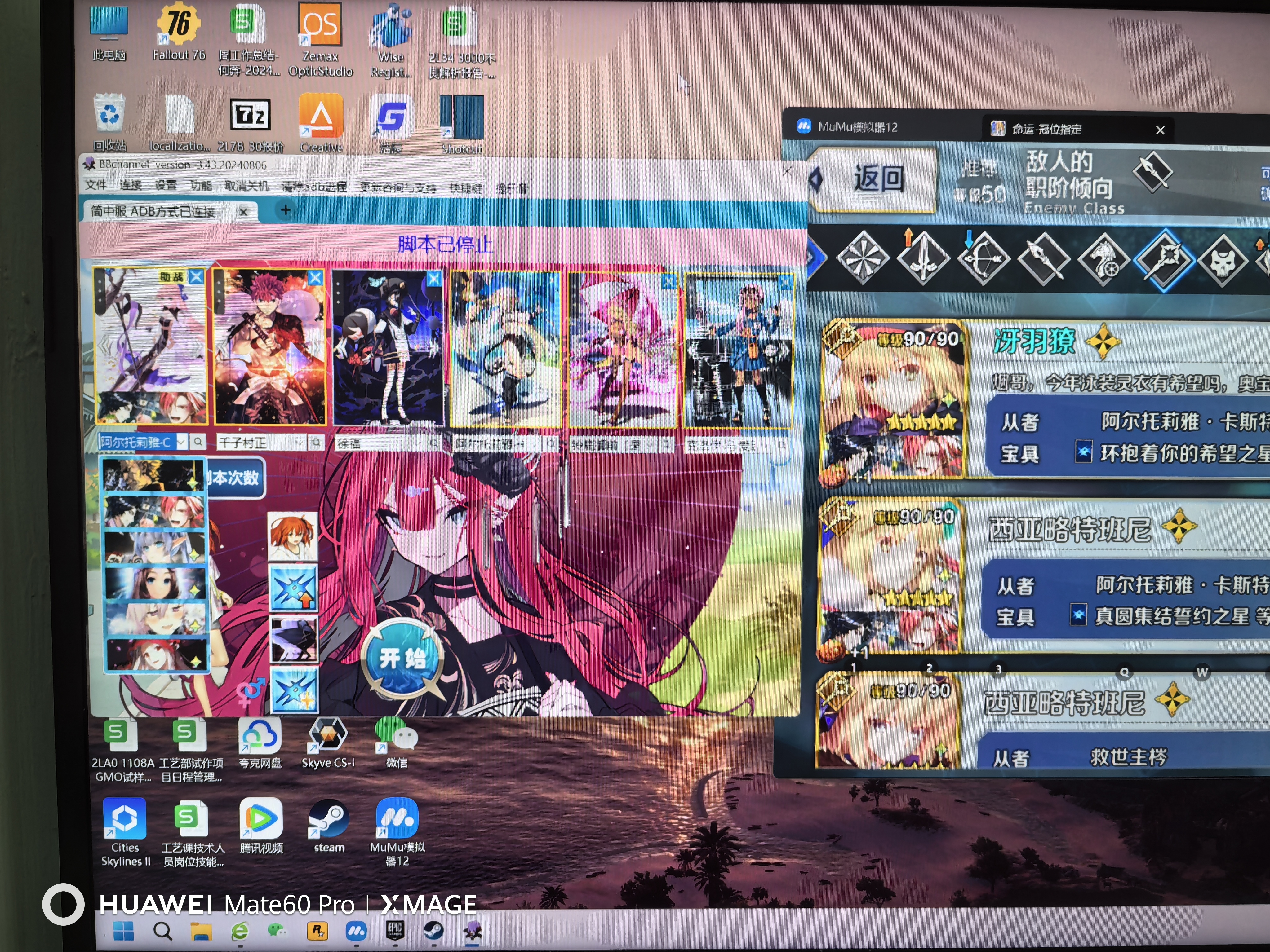Open the Rockstar launcher taskbar icon

pyautogui.click(x=317, y=931)
